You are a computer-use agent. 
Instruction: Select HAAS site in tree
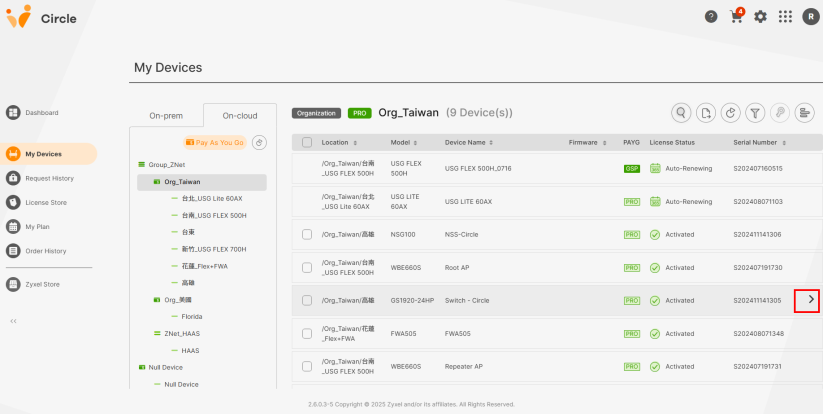click(191, 351)
